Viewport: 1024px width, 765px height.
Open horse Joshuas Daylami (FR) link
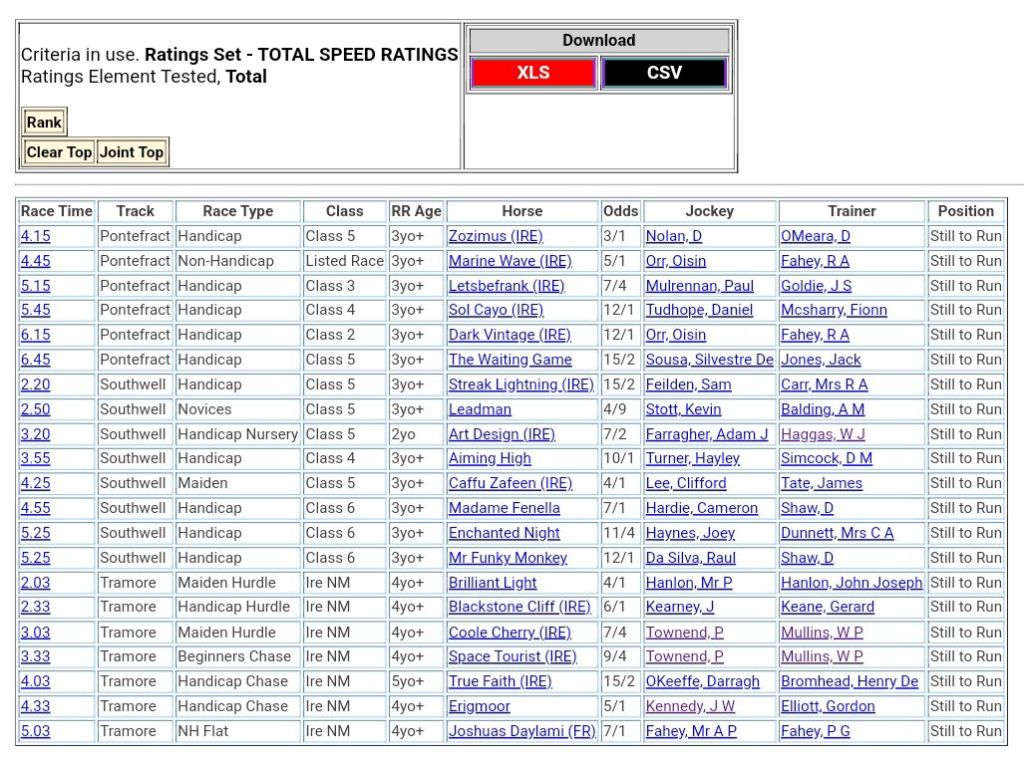click(521, 731)
